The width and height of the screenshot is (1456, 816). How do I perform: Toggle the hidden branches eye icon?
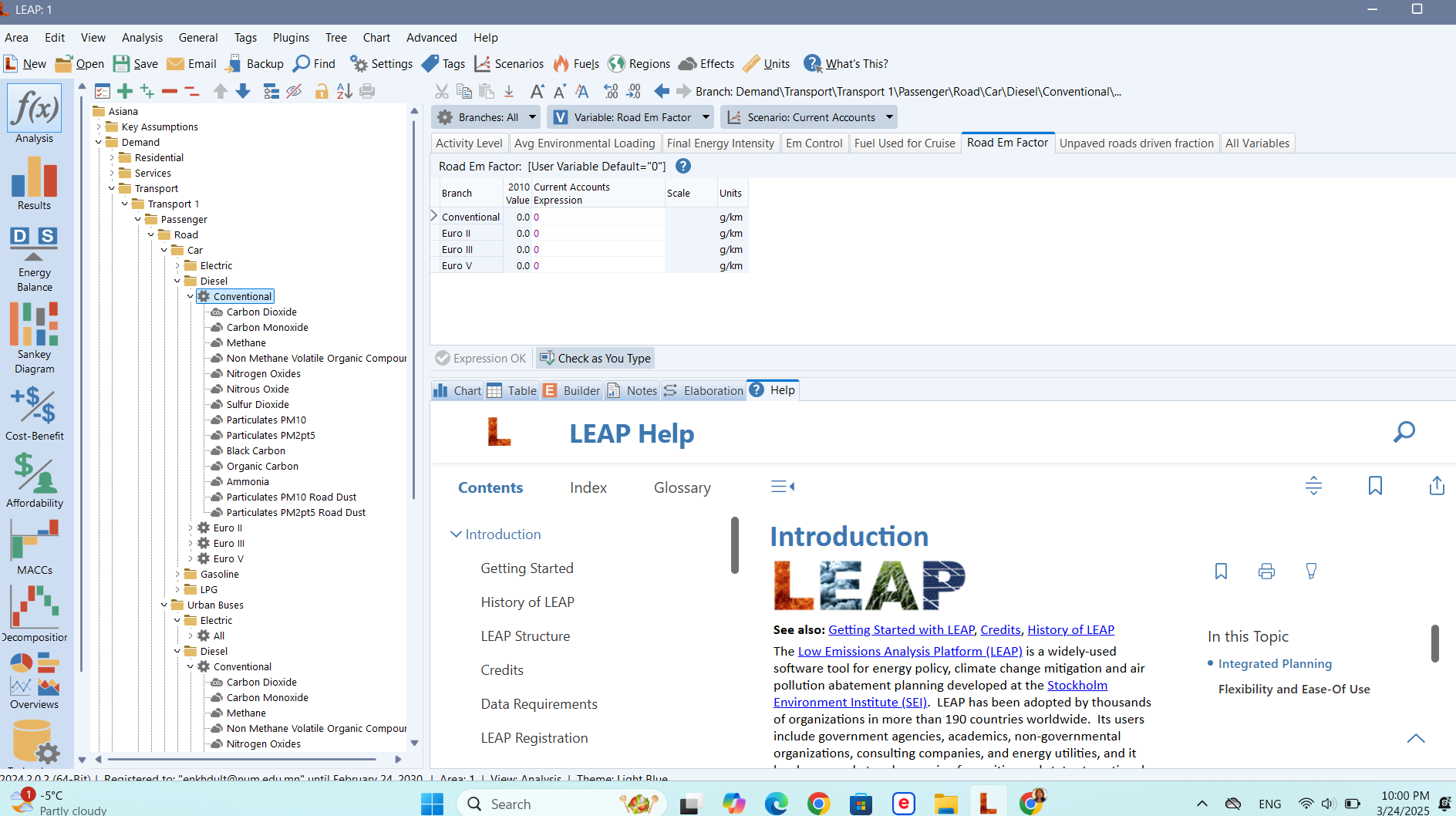[294, 91]
